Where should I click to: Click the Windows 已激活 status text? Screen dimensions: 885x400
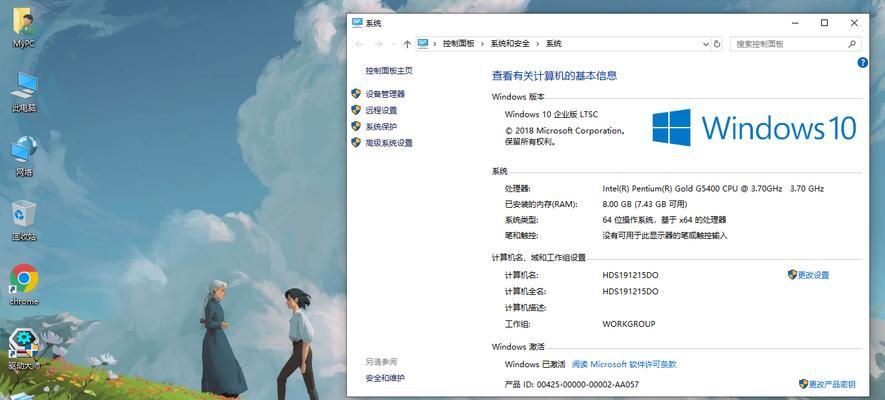coord(534,364)
